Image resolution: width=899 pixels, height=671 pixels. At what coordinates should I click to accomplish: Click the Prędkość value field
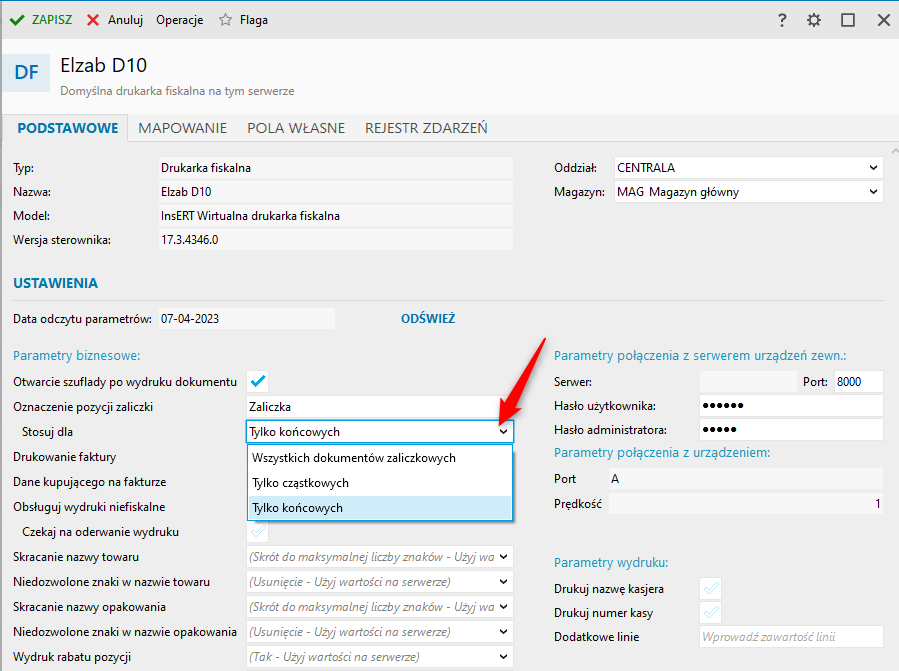click(746, 504)
